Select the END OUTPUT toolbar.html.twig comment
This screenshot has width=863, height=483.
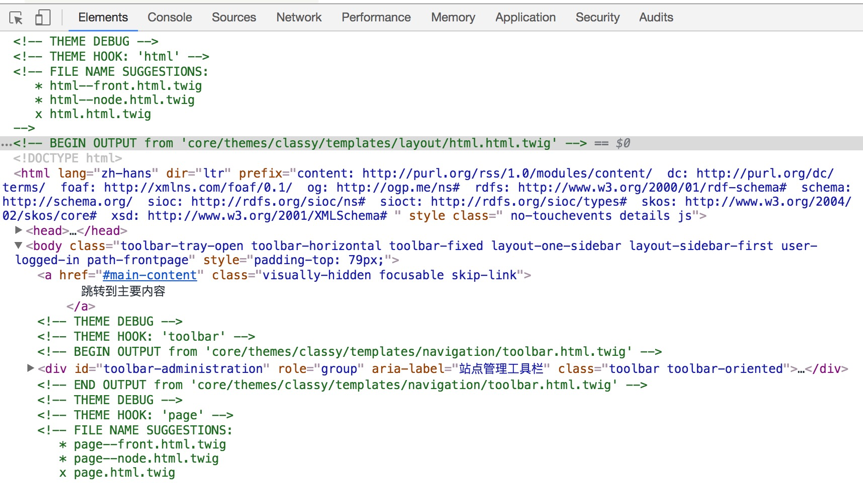coord(342,385)
